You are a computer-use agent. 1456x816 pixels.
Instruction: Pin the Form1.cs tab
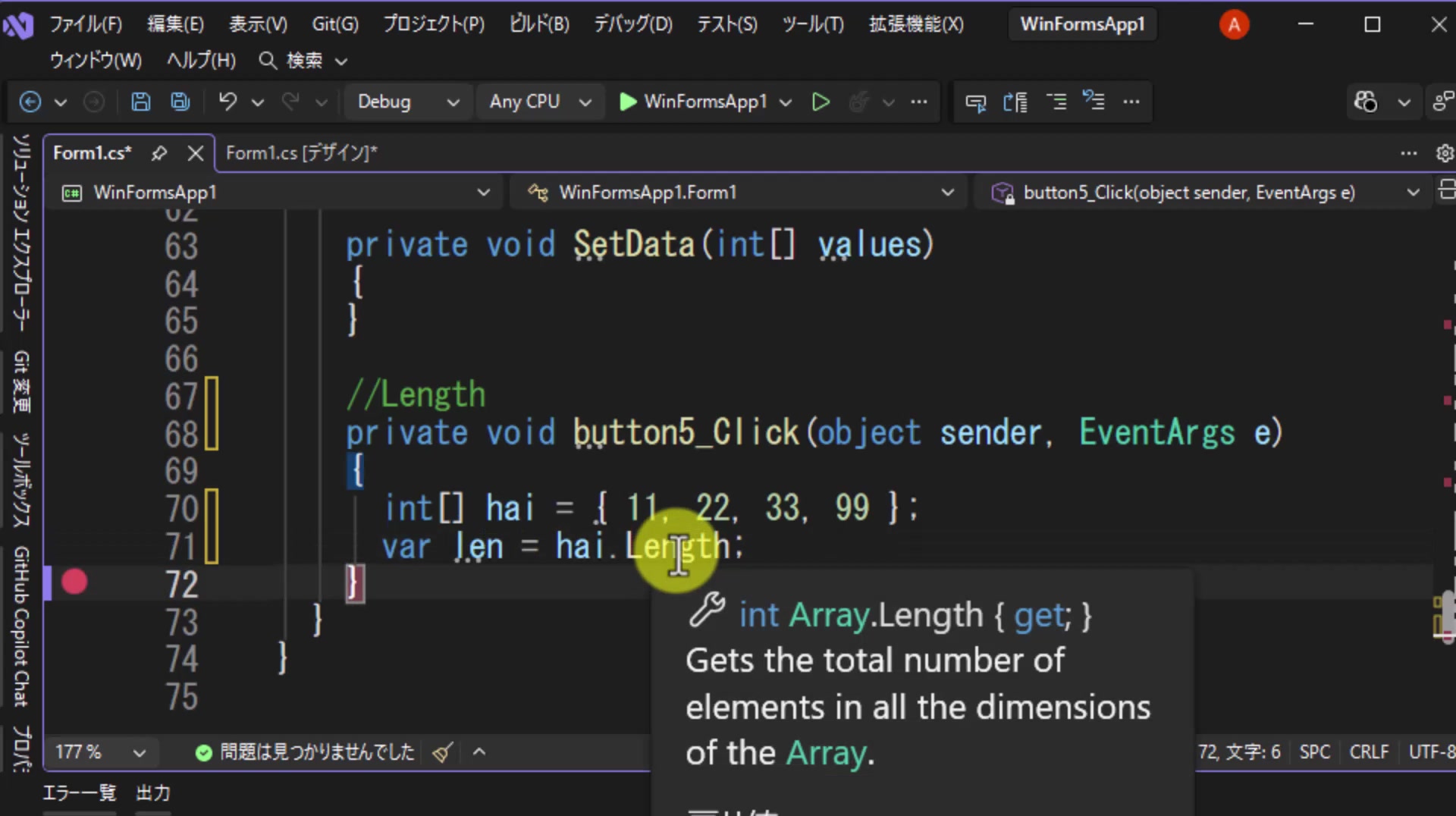click(158, 153)
